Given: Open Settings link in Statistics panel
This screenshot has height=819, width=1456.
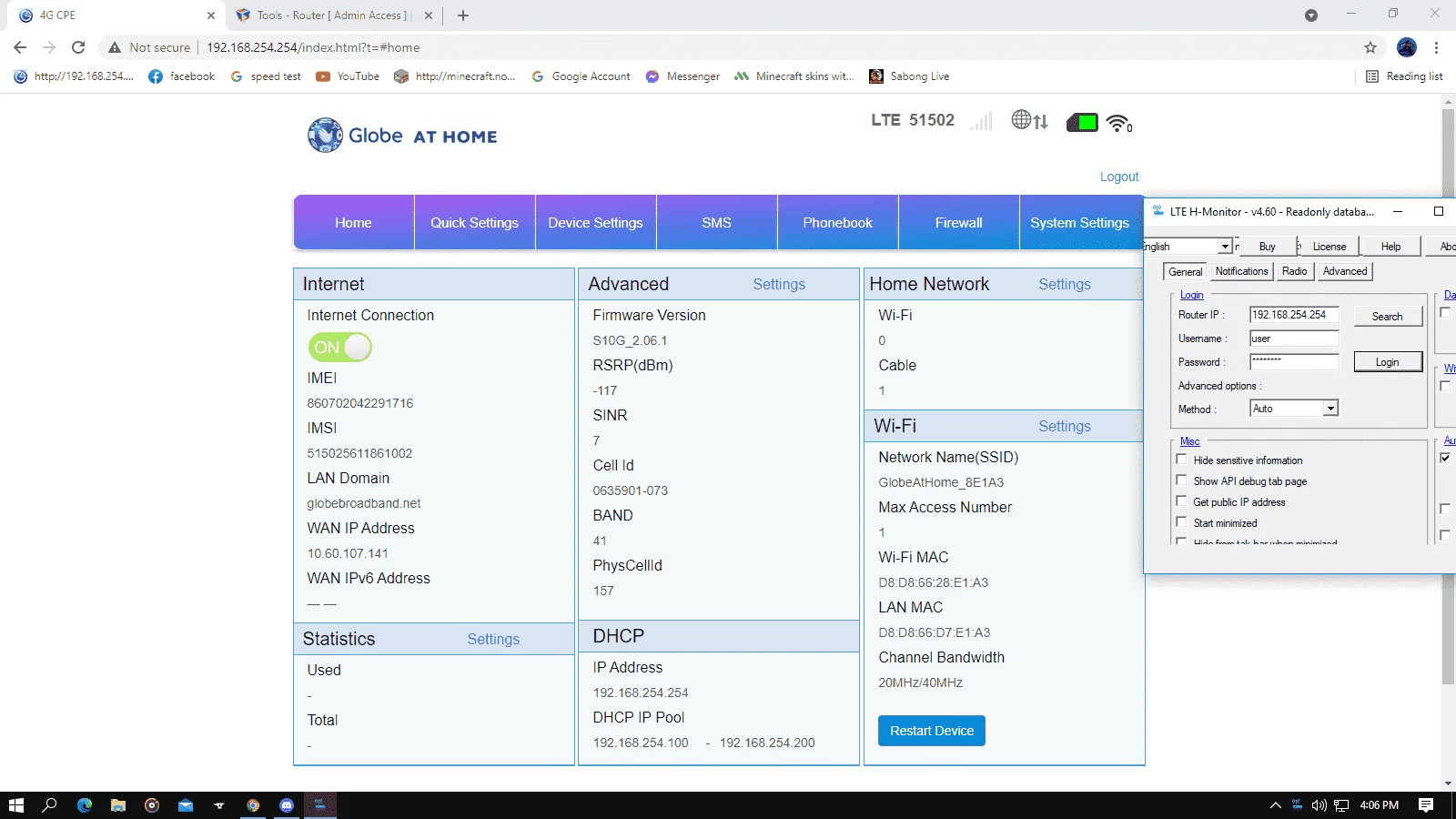Looking at the screenshot, I should point(493,639).
